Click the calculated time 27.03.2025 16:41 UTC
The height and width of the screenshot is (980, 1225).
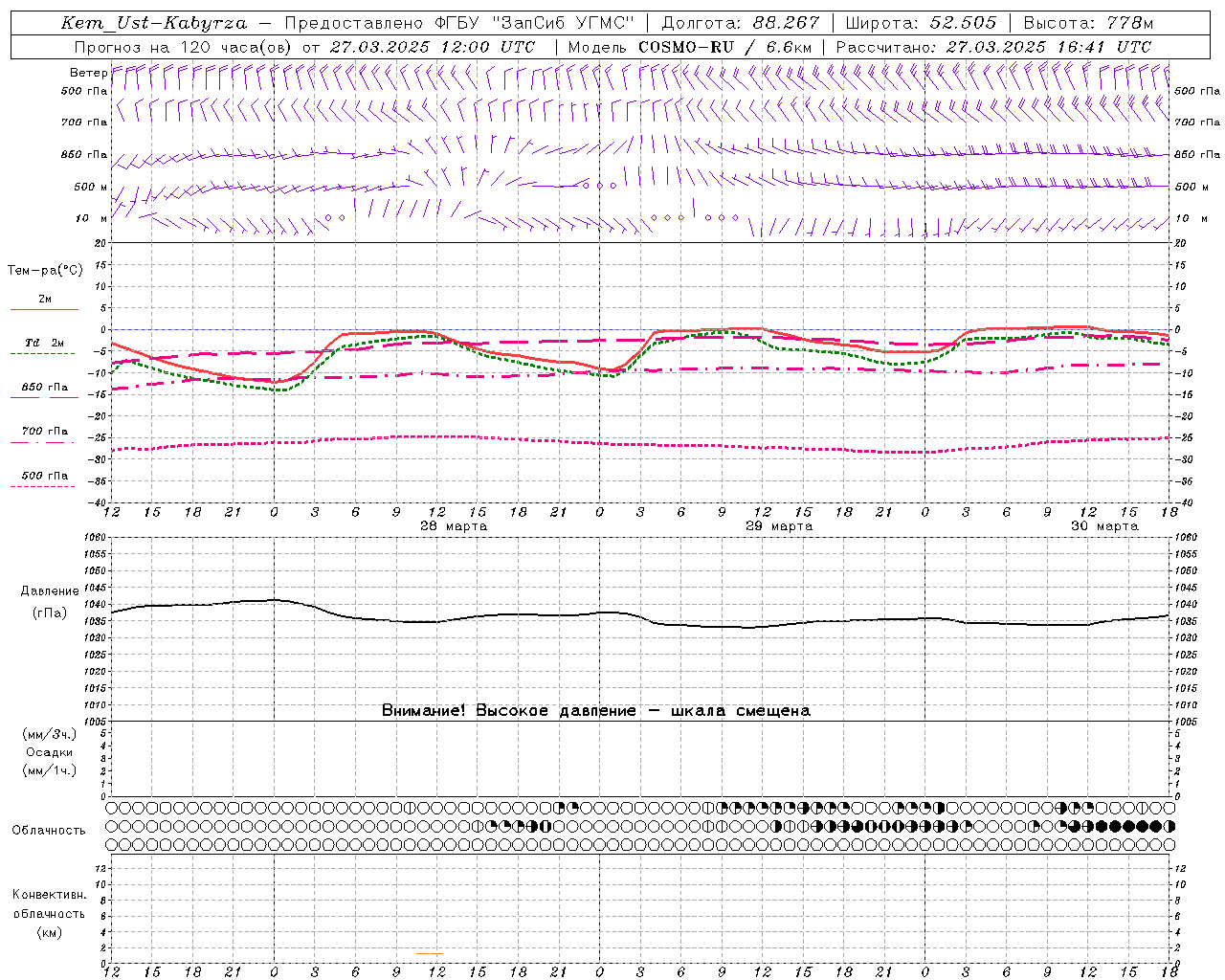1049,47
